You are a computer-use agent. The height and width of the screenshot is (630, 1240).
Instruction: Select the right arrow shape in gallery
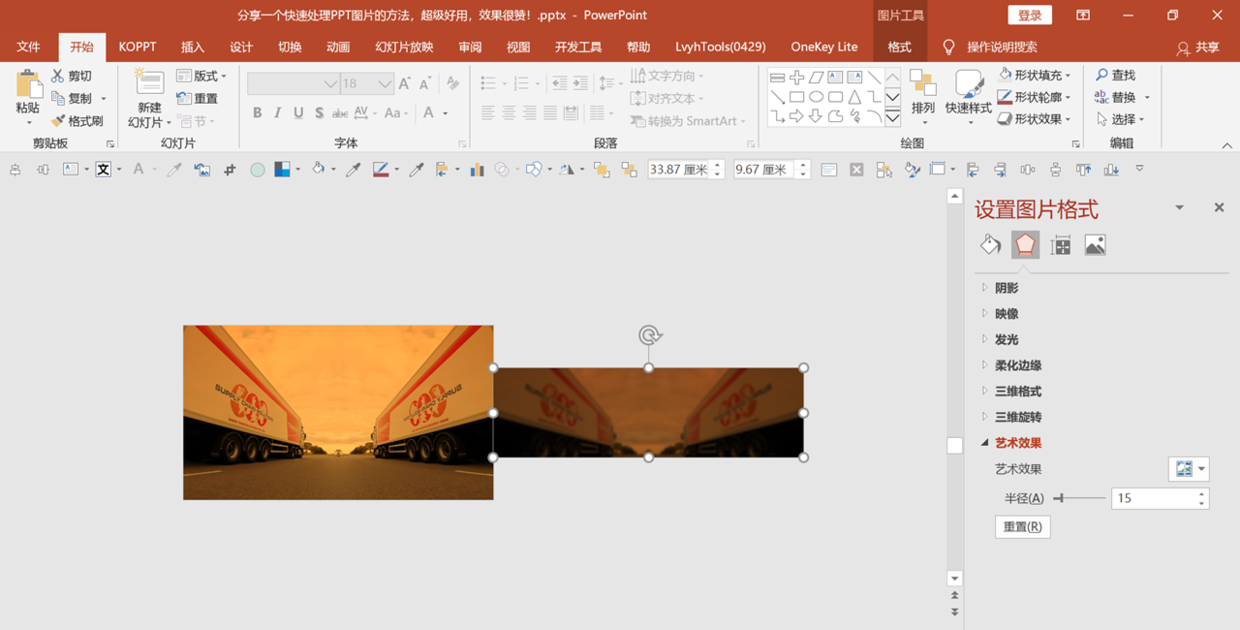tap(796, 116)
